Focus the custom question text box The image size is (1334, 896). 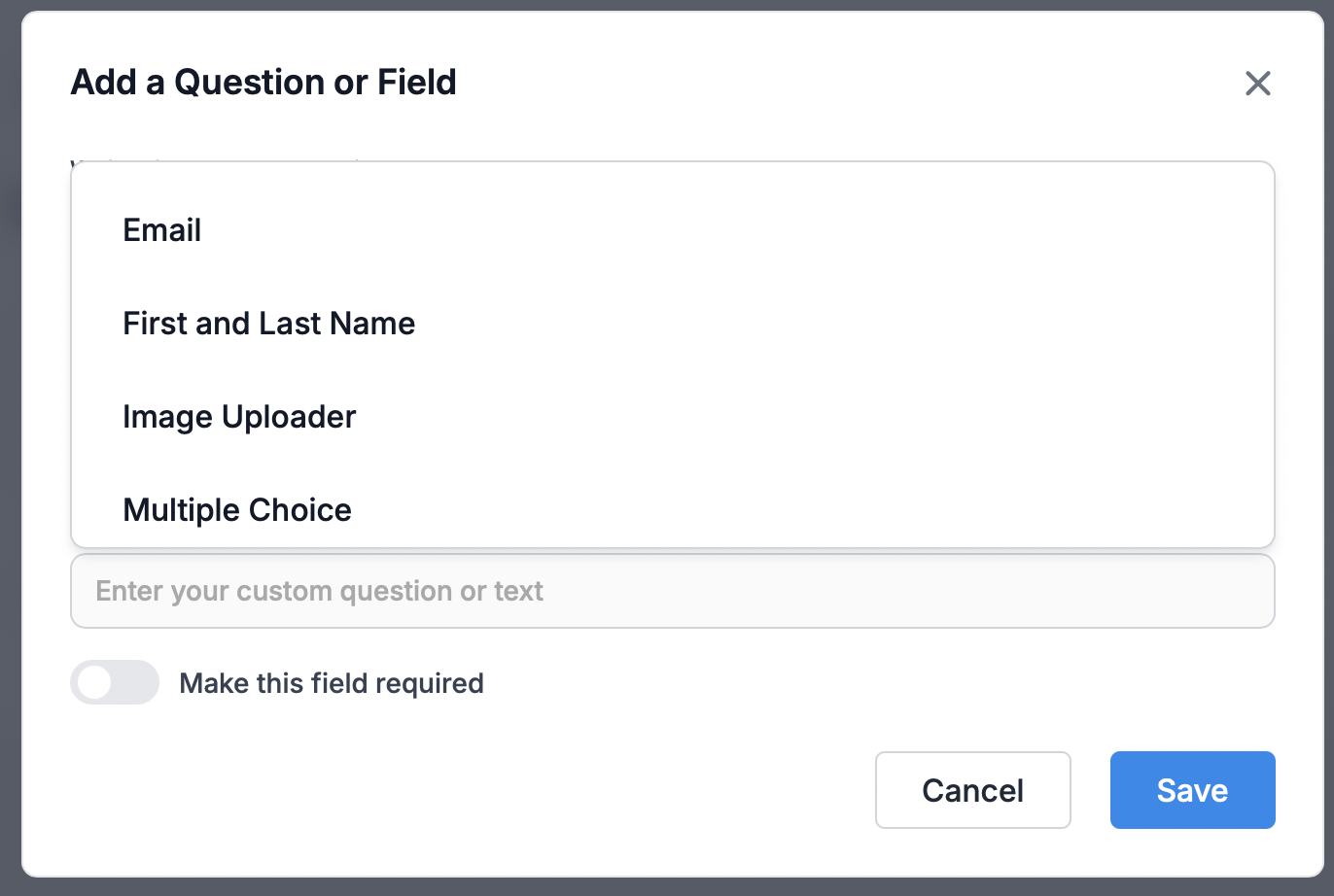coord(673,591)
